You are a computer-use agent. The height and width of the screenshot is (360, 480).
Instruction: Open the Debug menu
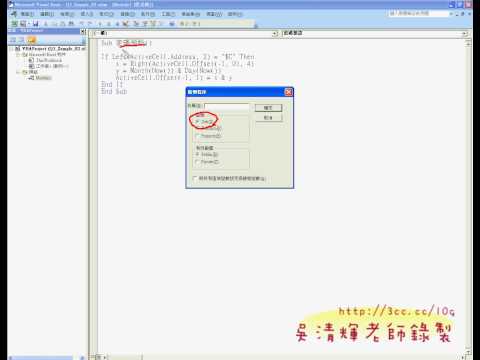click(x=127, y=14)
